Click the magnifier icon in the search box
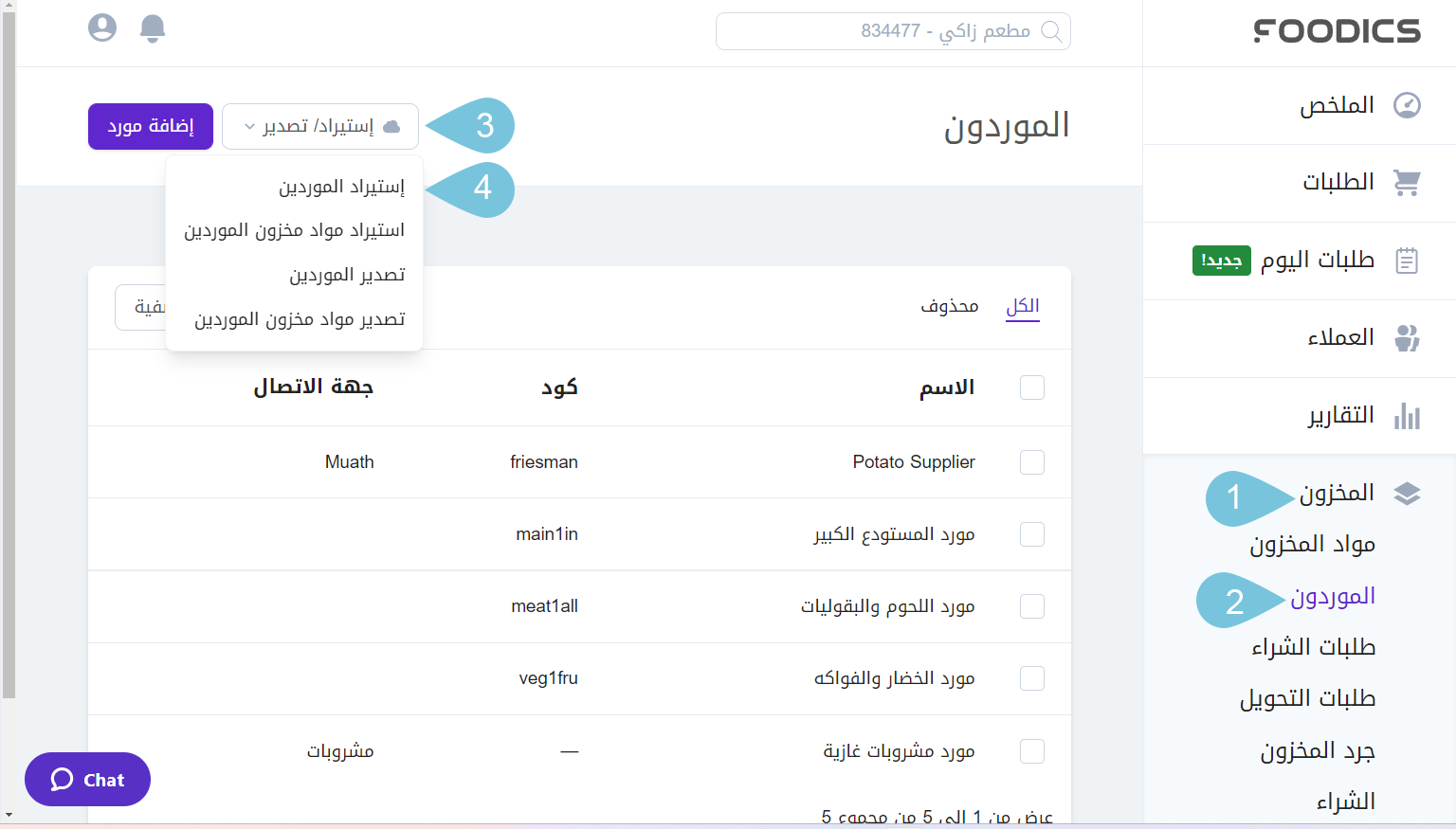This screenshot has height=829, width=1456. tap(1052, 31)
